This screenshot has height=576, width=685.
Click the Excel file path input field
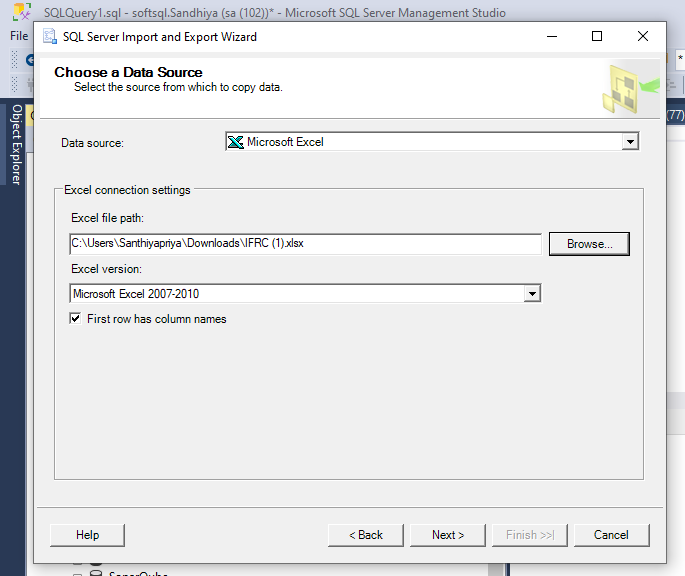click(305, 243)
